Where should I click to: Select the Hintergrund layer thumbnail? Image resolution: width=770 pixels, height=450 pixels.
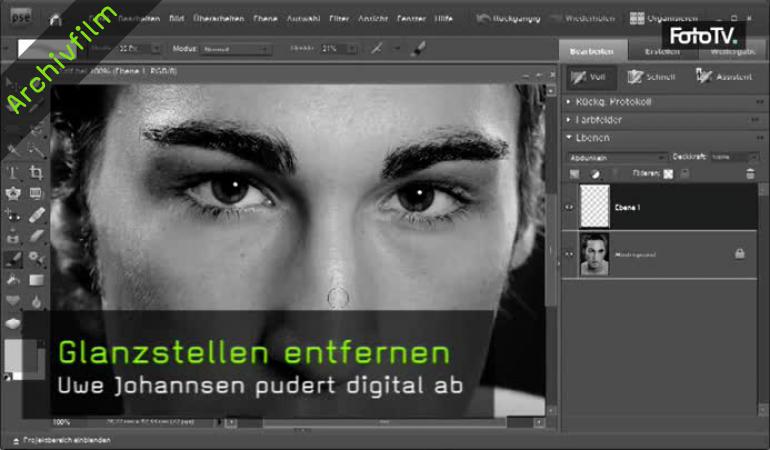tap(594, 254)
